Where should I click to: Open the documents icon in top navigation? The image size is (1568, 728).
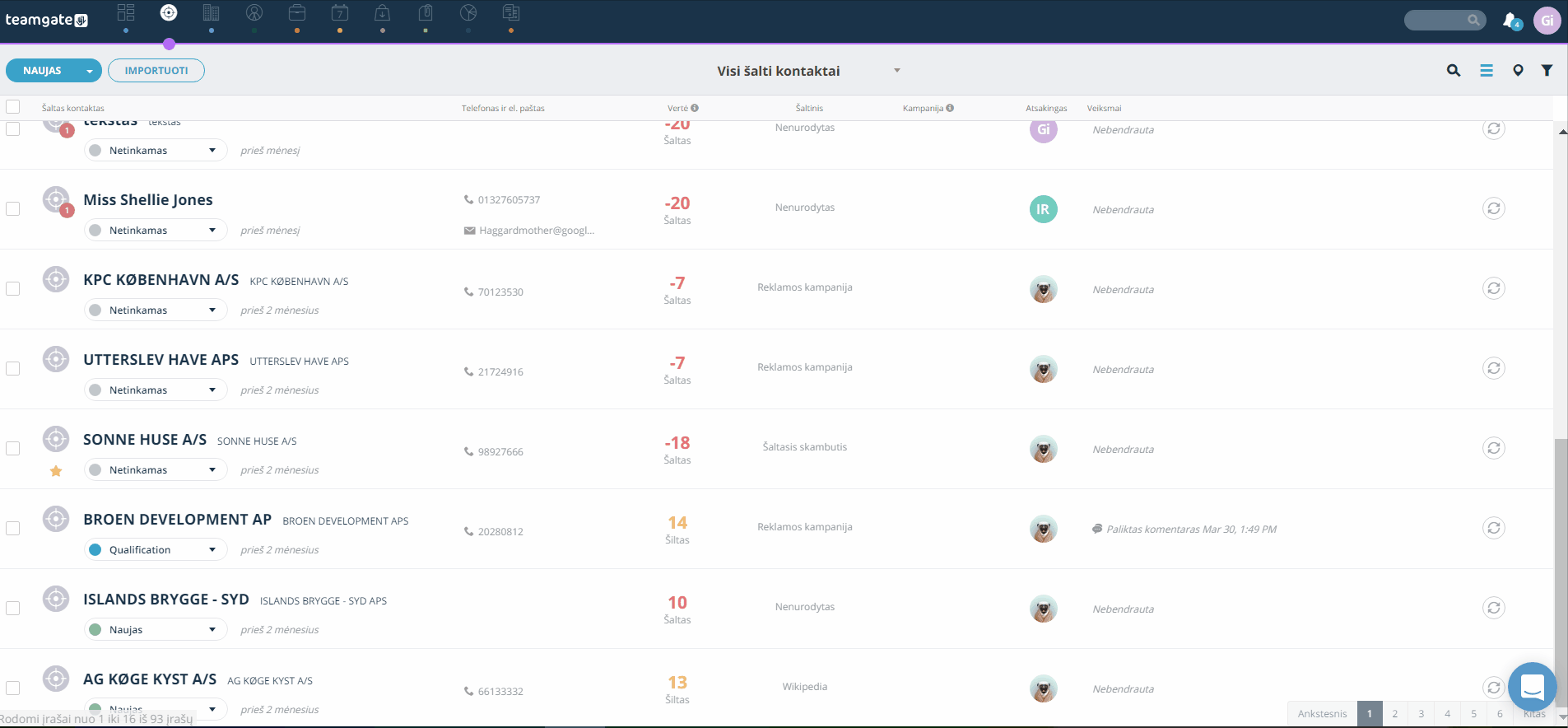(511, 12)
